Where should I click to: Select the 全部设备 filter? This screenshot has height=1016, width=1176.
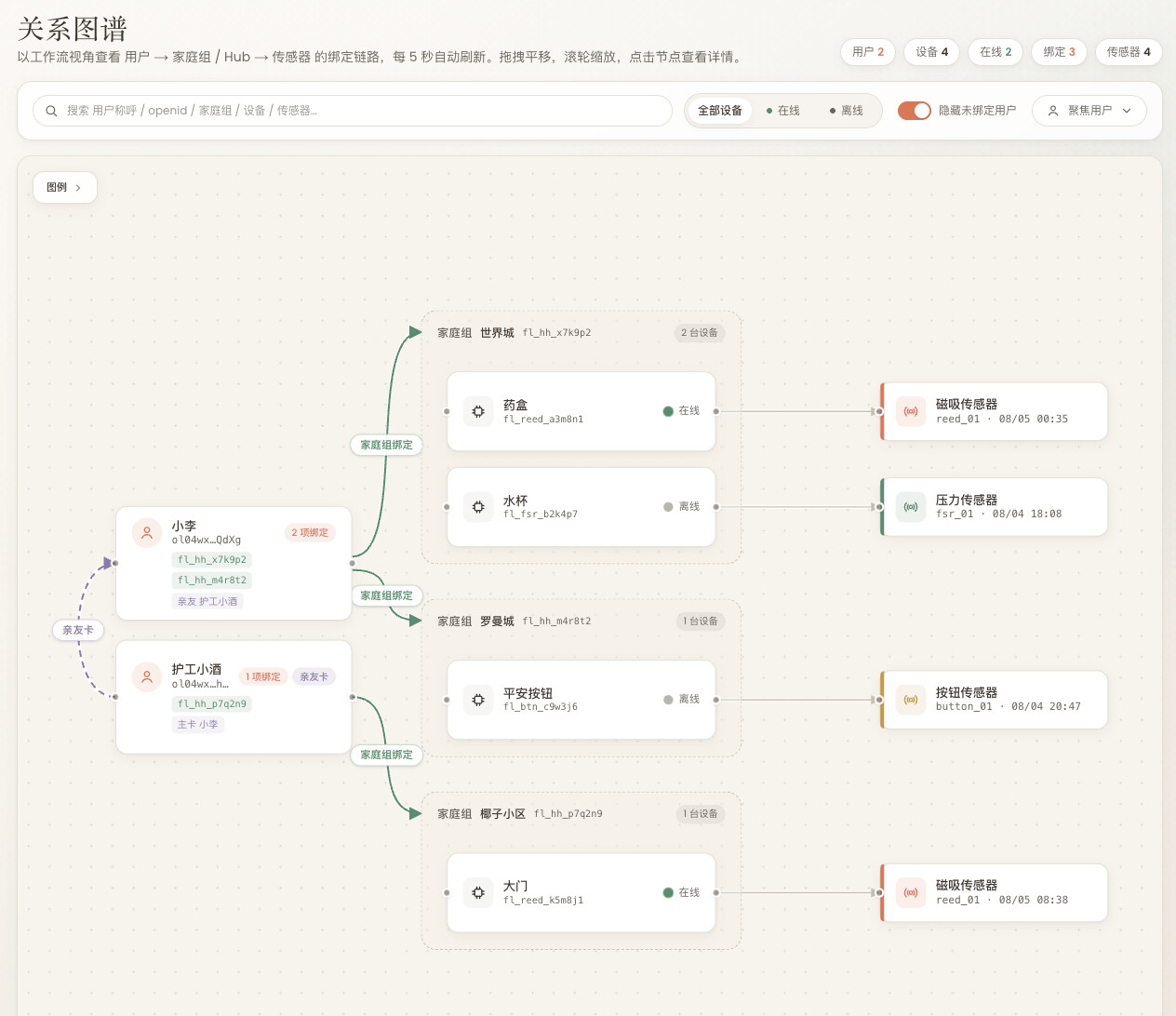pyautogui.click(x=720, y=111)
